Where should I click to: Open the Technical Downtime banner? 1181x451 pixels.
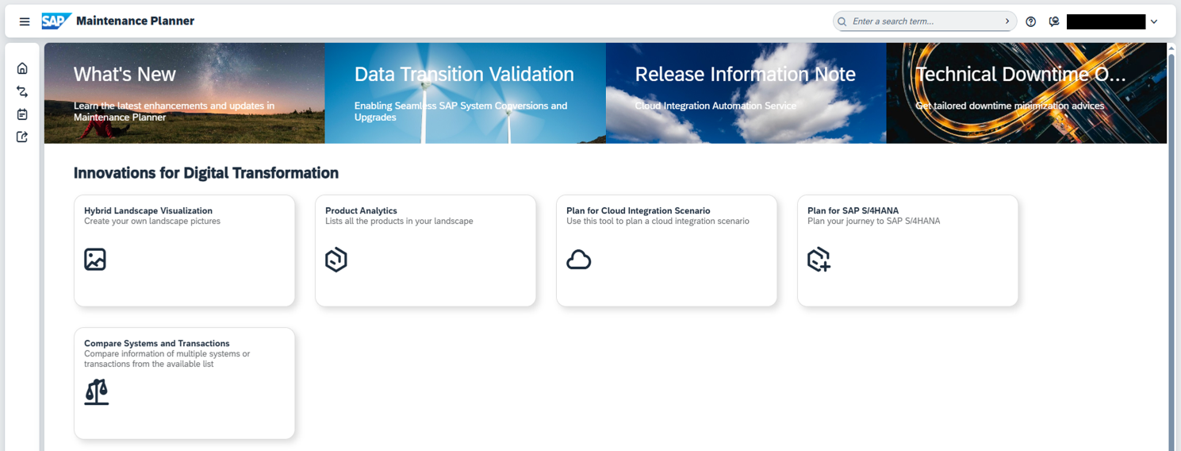(x=1025, y=93)
